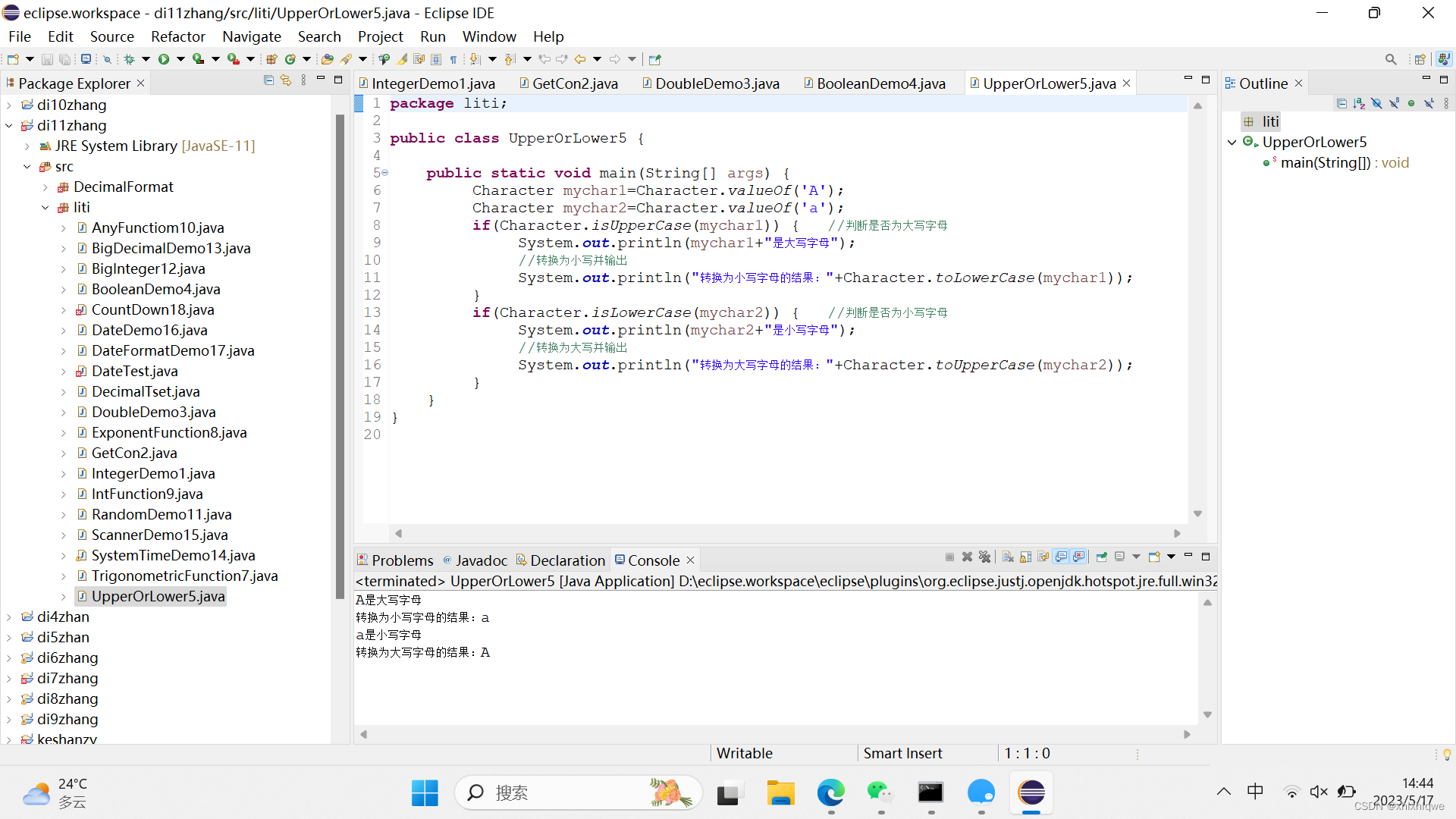The width and height of the screenshot is (1456, 819).
Task: Toggle Show Console When Standard Out Changes
Action: tap(1061, 557)
